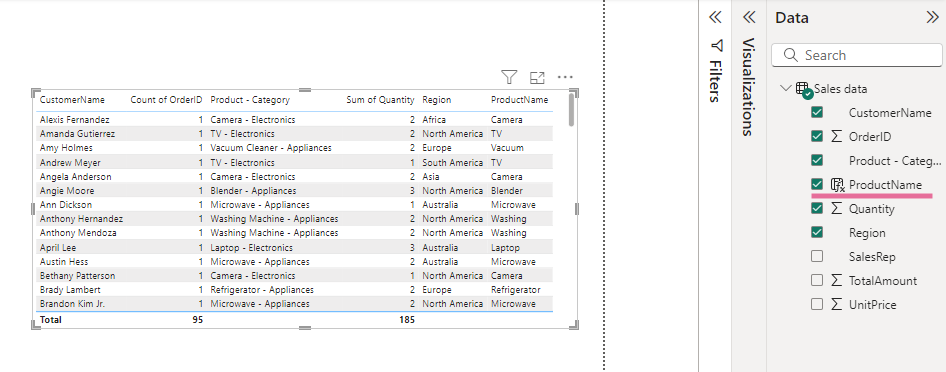946x372 pixels.
Task: Click the Sales data table icon
Action: coord(804,89)
